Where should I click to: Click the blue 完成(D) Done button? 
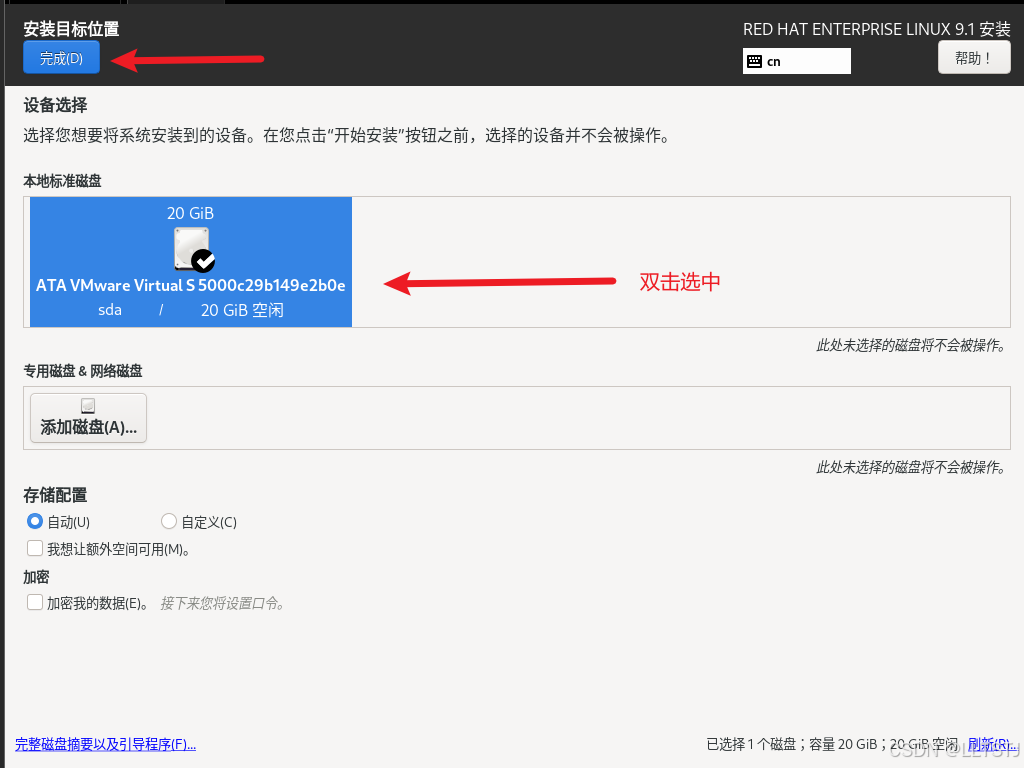pyautogui.click(x=61, y=57)
